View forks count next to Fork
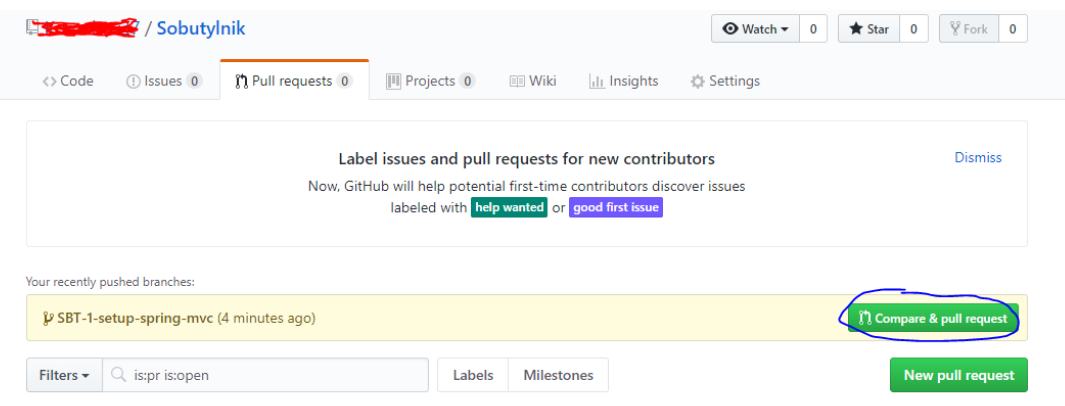Screen dimensions: 1065x406 1012,29
